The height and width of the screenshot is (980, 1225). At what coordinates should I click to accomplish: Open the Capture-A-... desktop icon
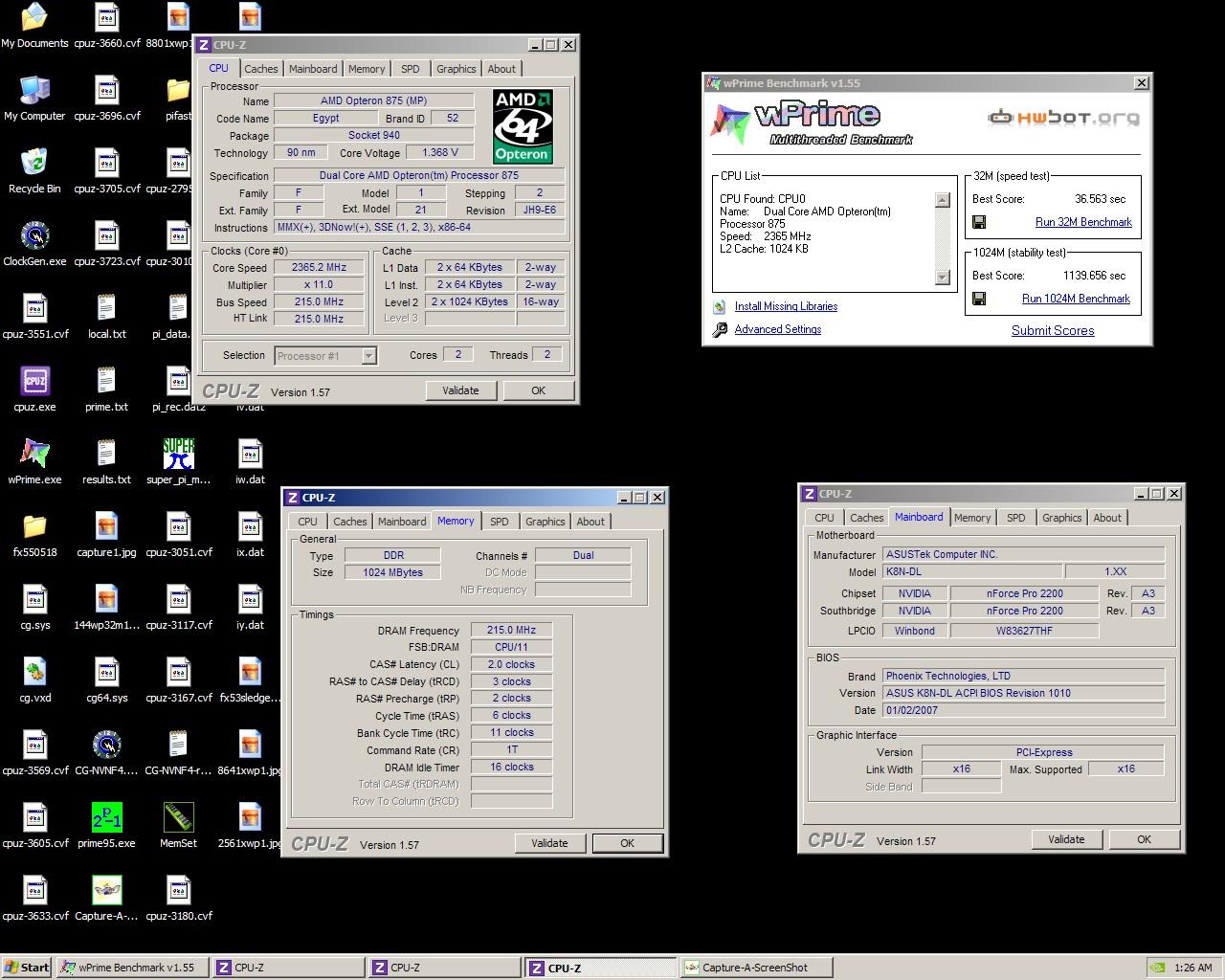pyautogui.click(x=106, y=898)
